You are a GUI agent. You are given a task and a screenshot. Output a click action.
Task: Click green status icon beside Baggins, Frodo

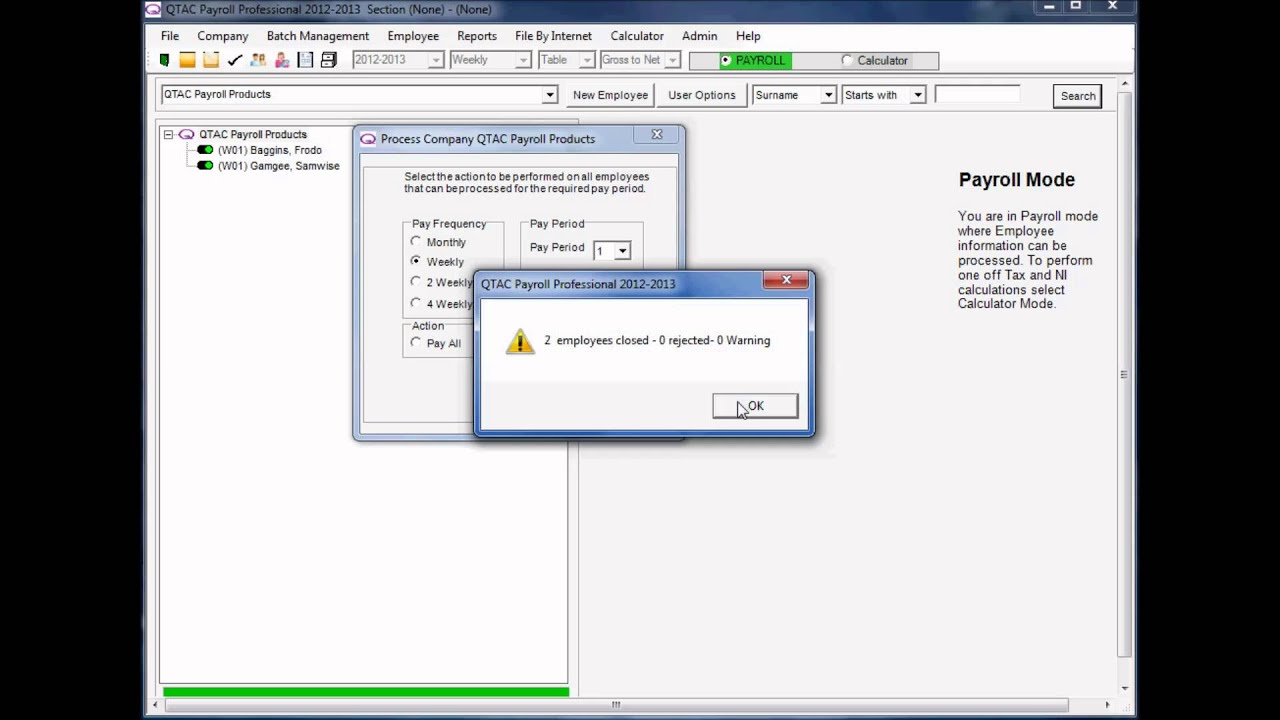(205, 150)
